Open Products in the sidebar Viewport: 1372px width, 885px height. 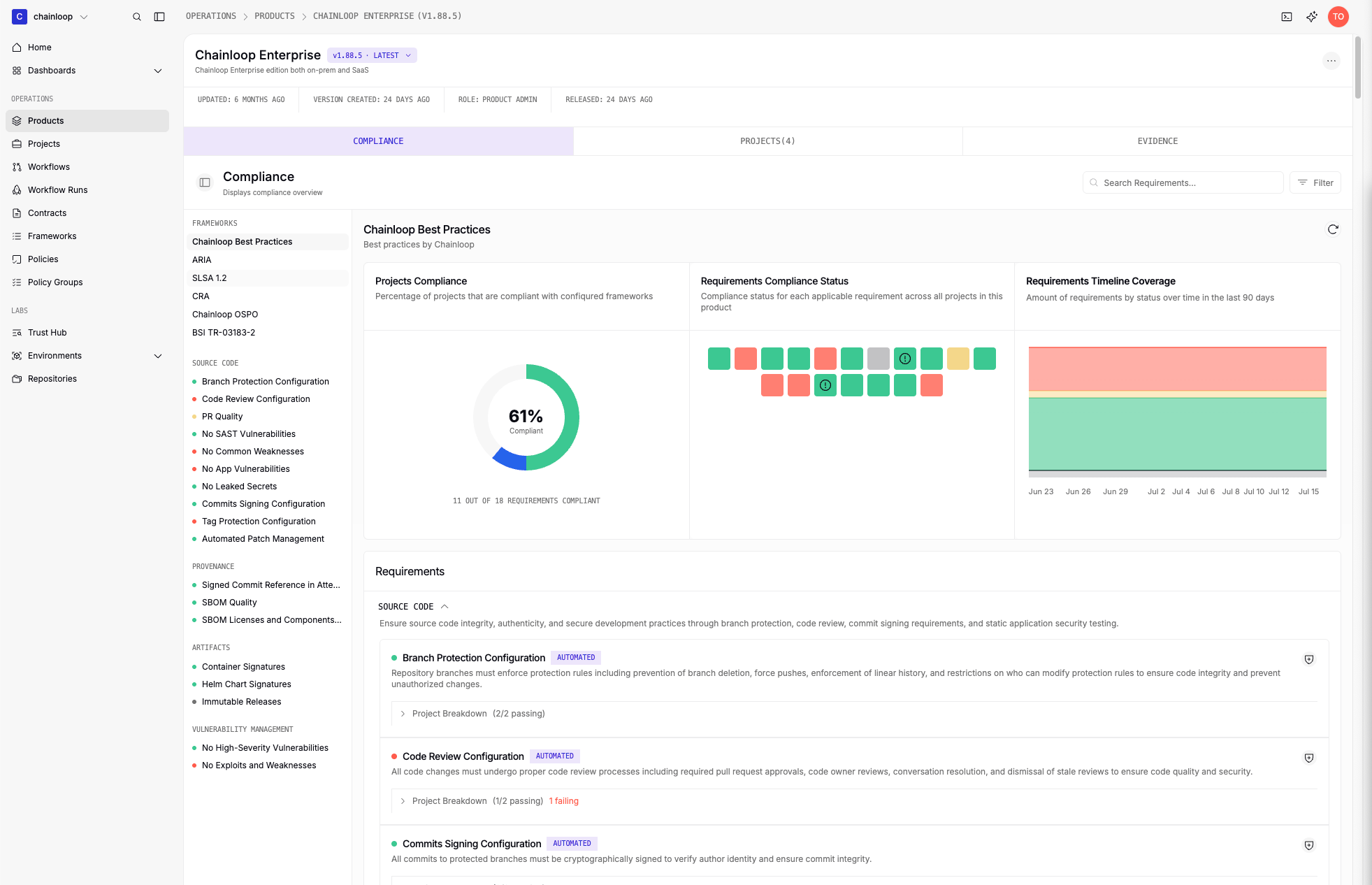click(87, 121)
